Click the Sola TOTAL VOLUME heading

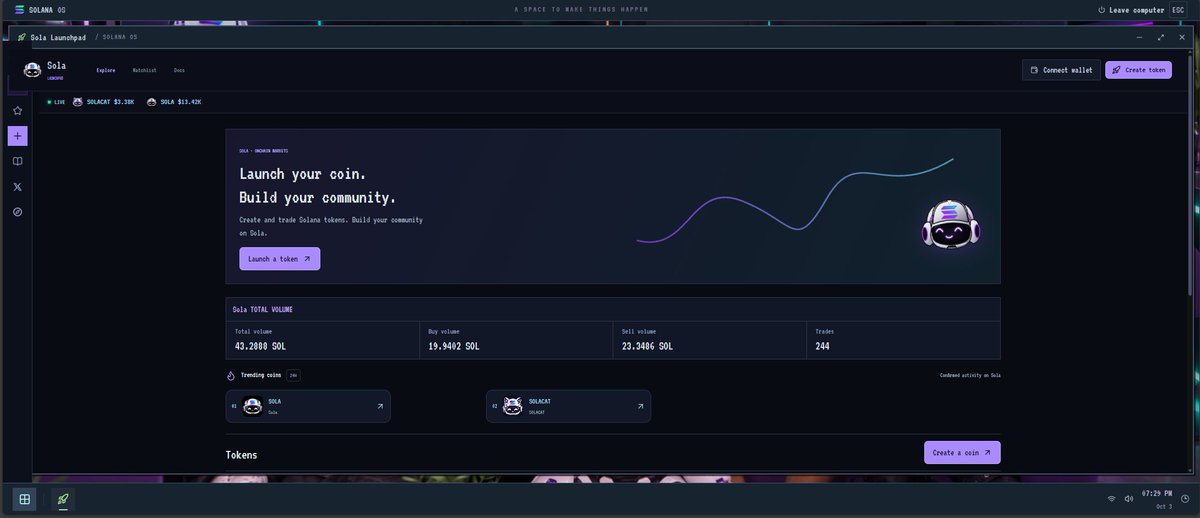pyautogui.click(x=263, y=310)
